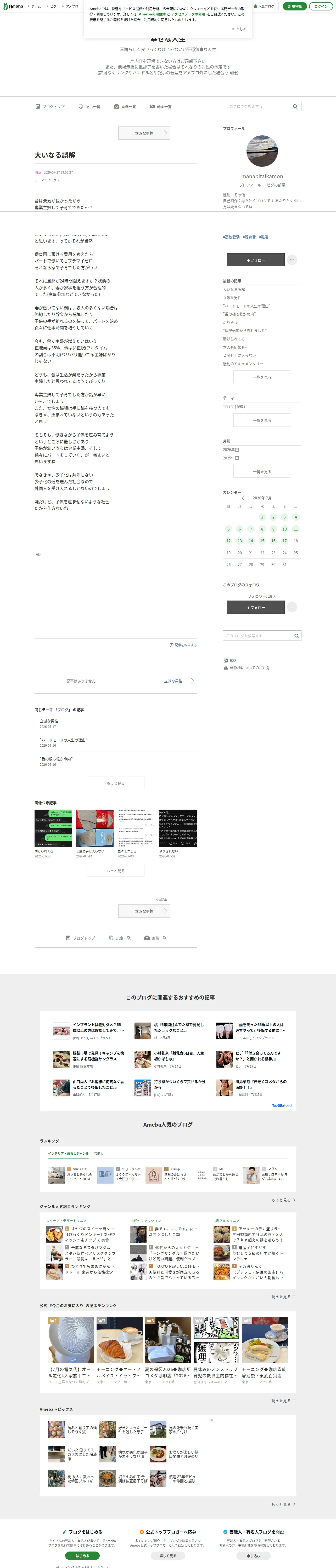Viewport: 336px width, 1568px height.
Task: Open the Ameba利用規約 link in the notice
Action: [x=152, y=14]
